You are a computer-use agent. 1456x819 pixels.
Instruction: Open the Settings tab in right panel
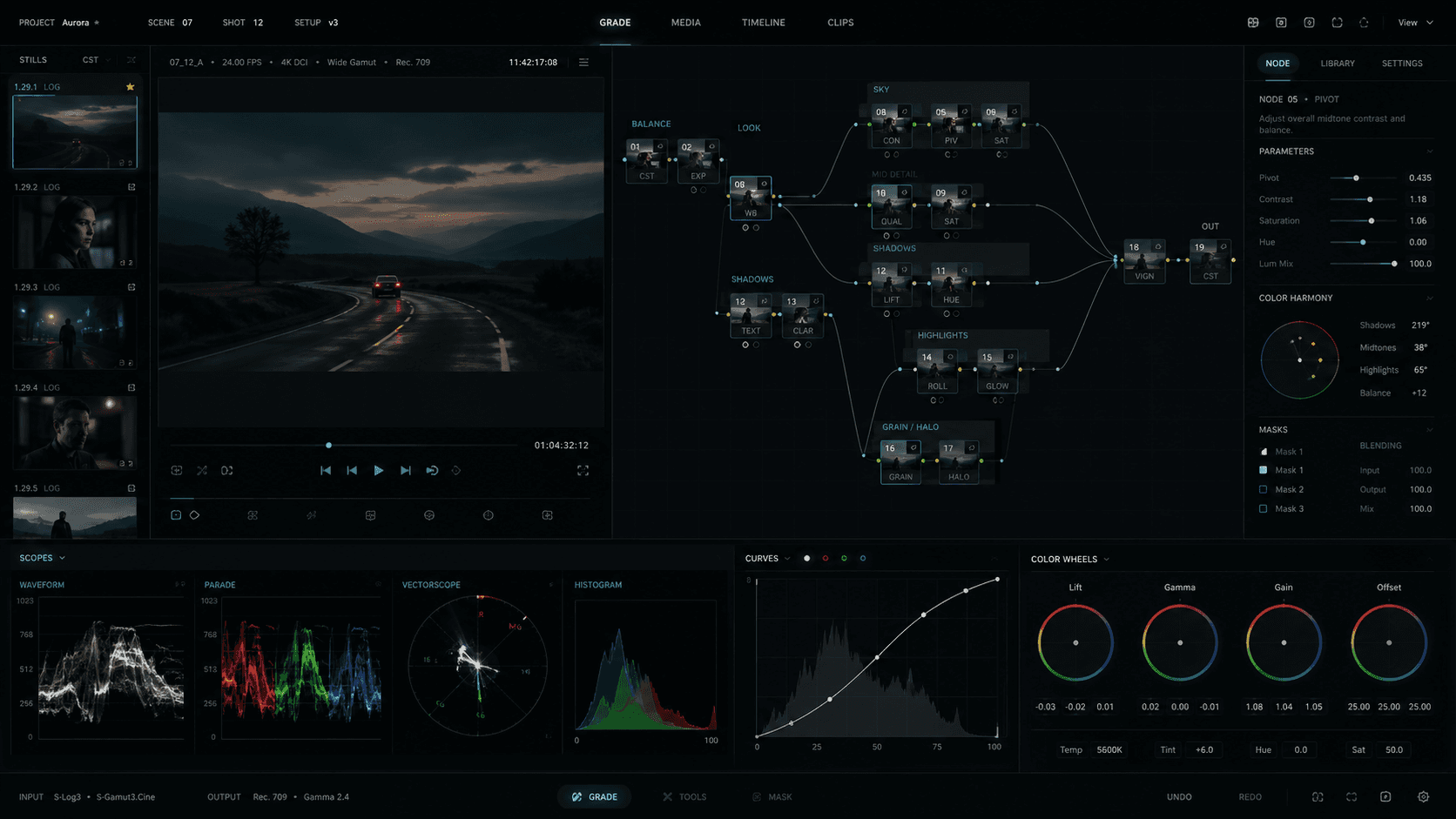[1402, 64]
